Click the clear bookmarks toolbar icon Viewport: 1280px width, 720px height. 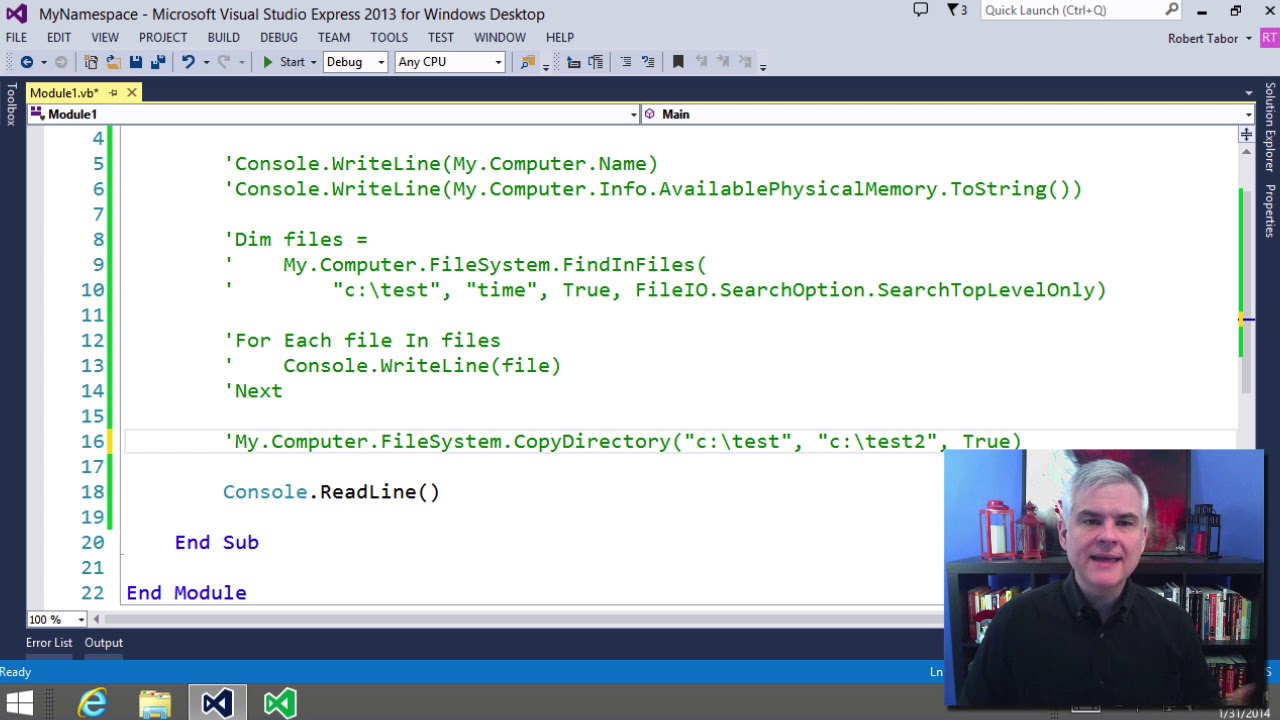pyautogui.click(x=744, y=62)
